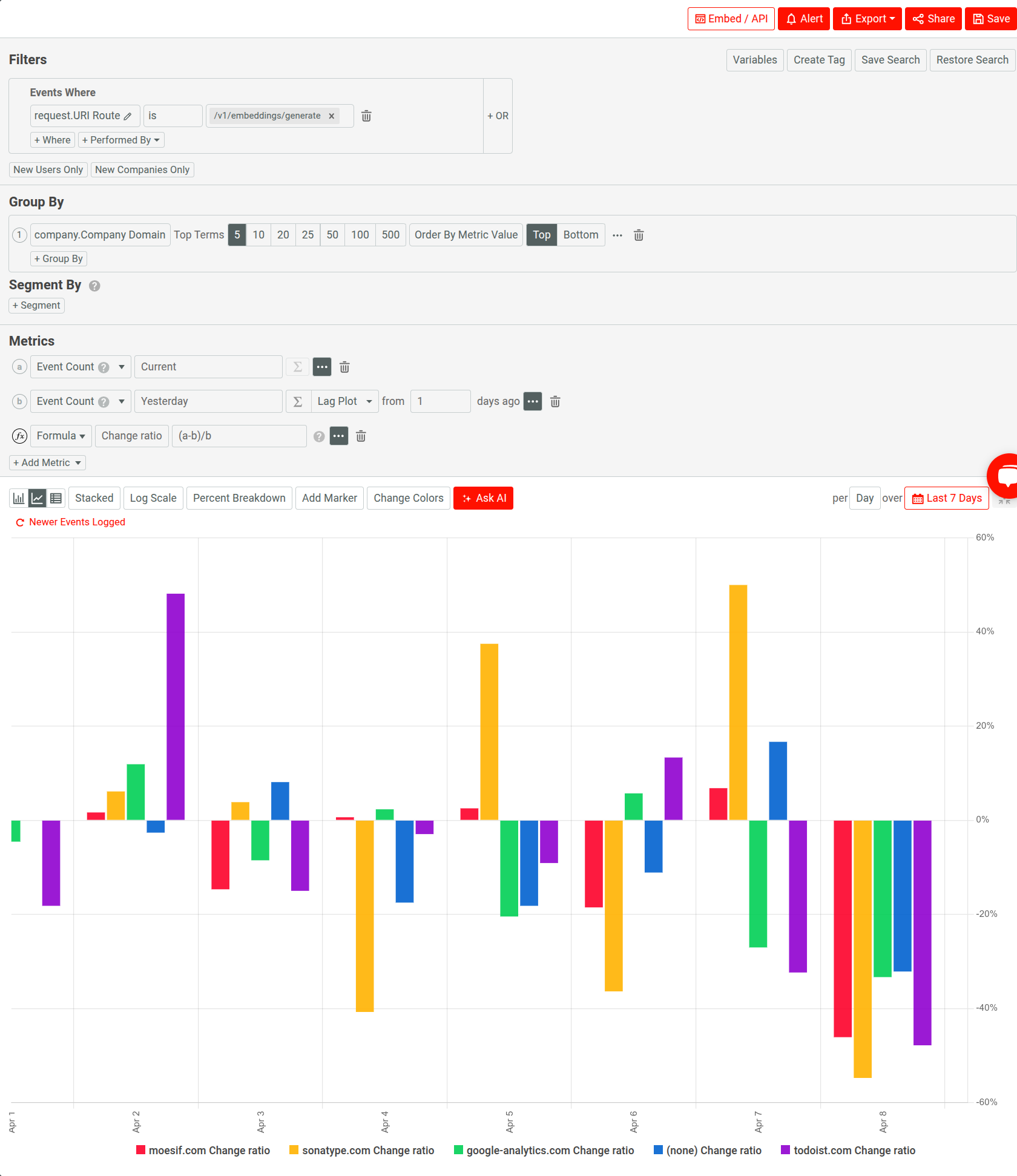1017x1176 pixels.
Task: Edit the request.URI Route field via pencil icon
Action: point(129,116)
